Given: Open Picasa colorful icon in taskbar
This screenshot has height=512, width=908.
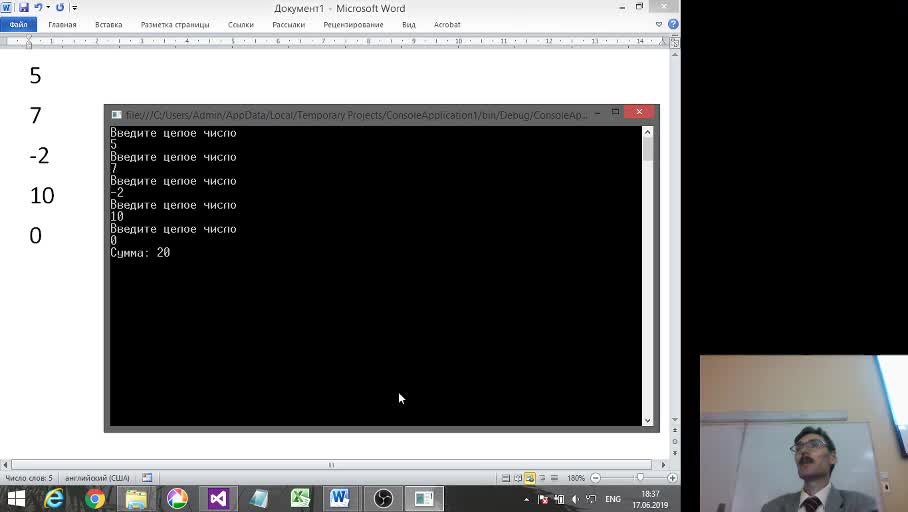Looking at the screenshot, I should coord(177,499).
